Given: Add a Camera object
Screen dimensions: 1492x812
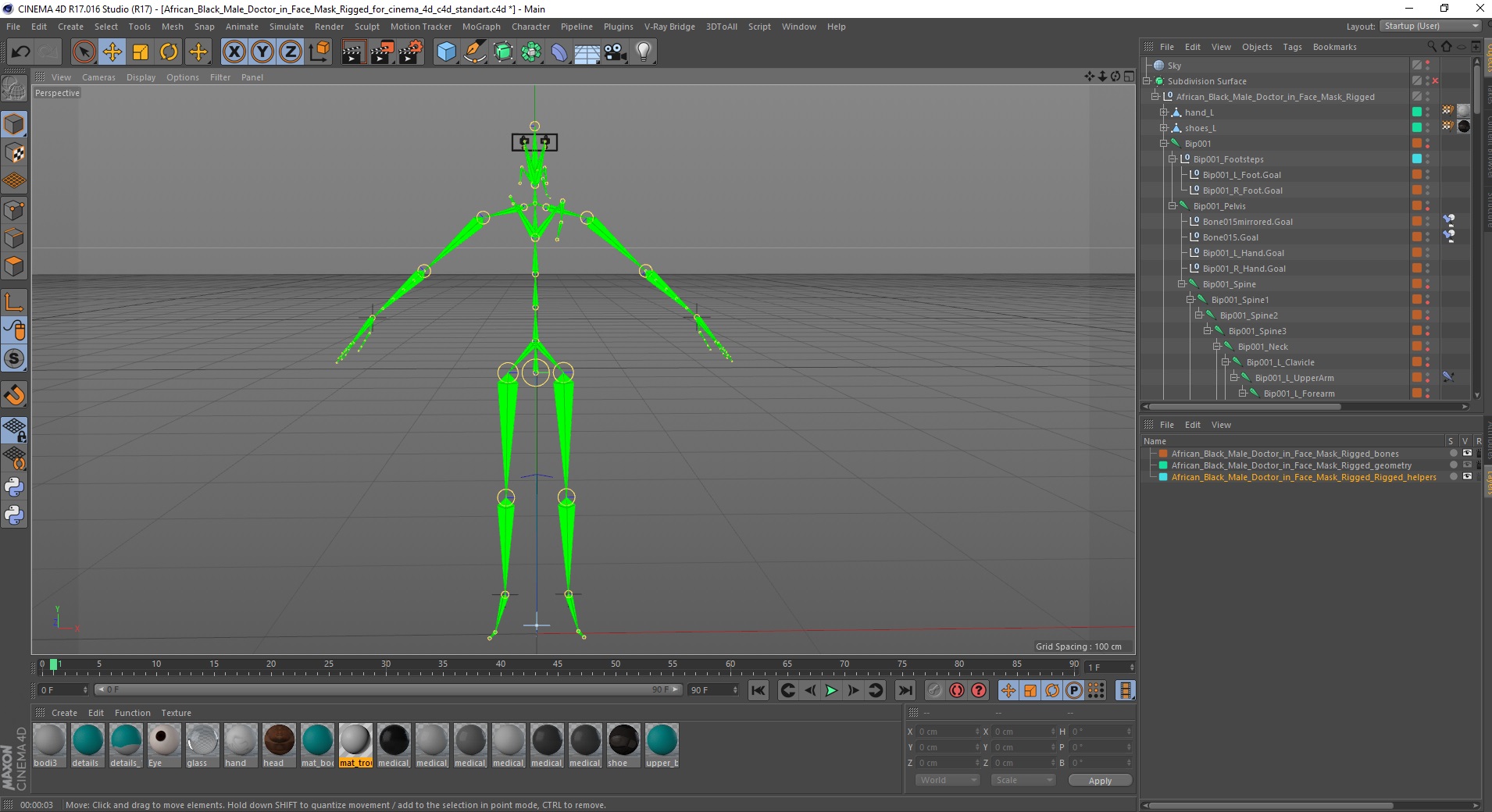Looking at the screenshot, I should [x=616, y=52].
